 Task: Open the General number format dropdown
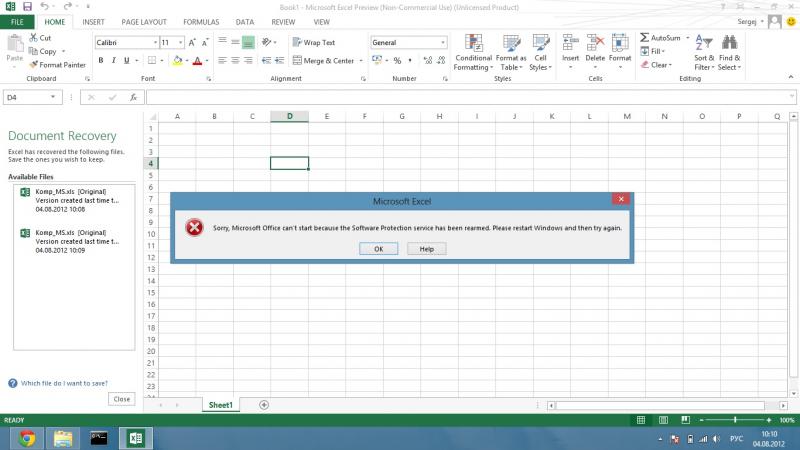click(443, 42)
